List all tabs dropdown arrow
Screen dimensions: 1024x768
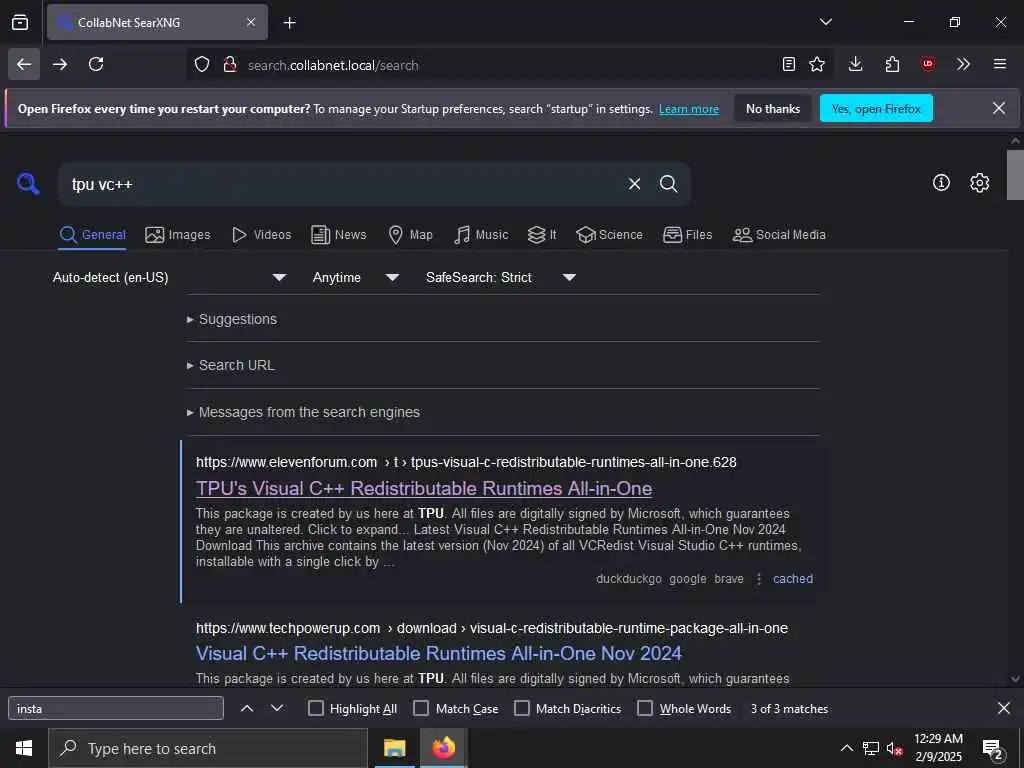825,22
